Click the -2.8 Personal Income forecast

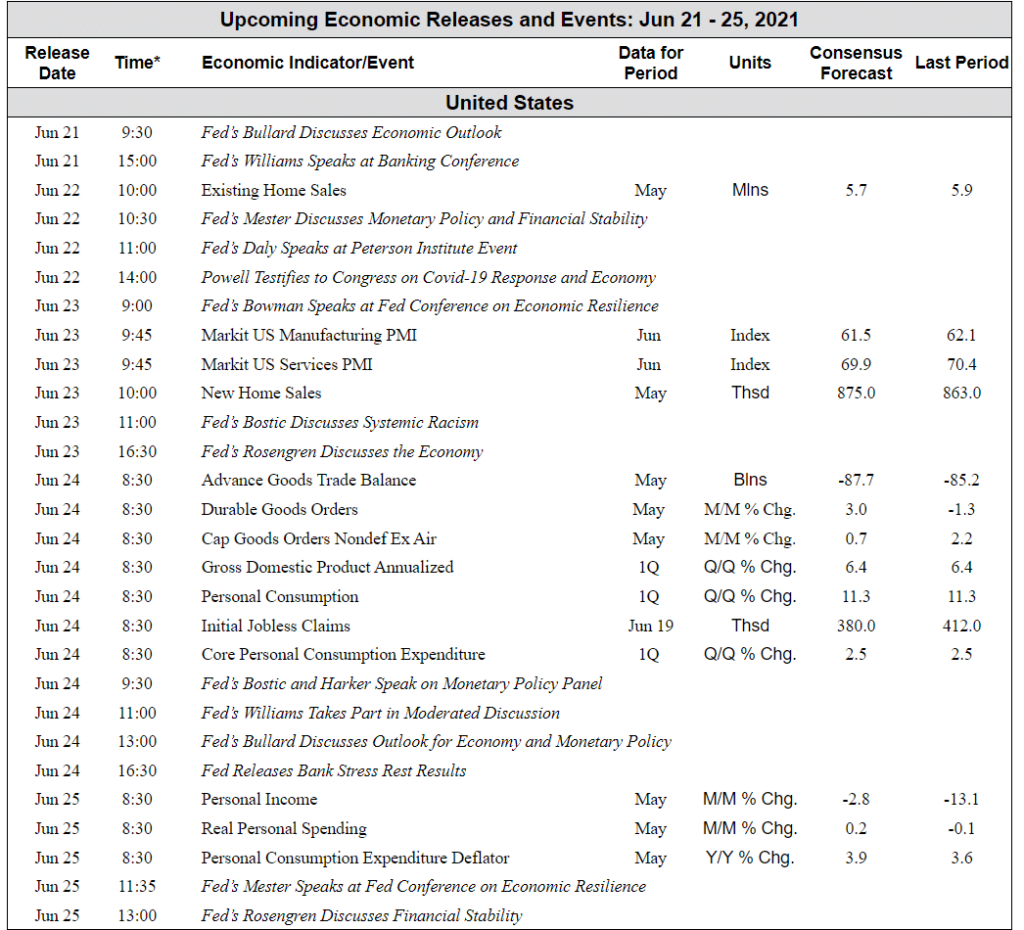(x=856, y=799)
